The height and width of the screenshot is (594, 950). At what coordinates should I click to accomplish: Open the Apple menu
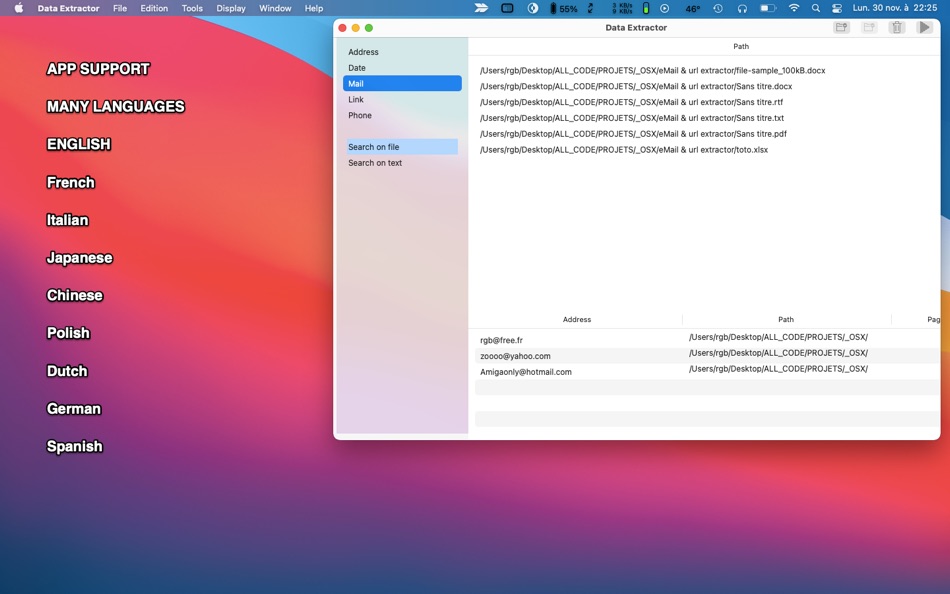coord(19,8)
